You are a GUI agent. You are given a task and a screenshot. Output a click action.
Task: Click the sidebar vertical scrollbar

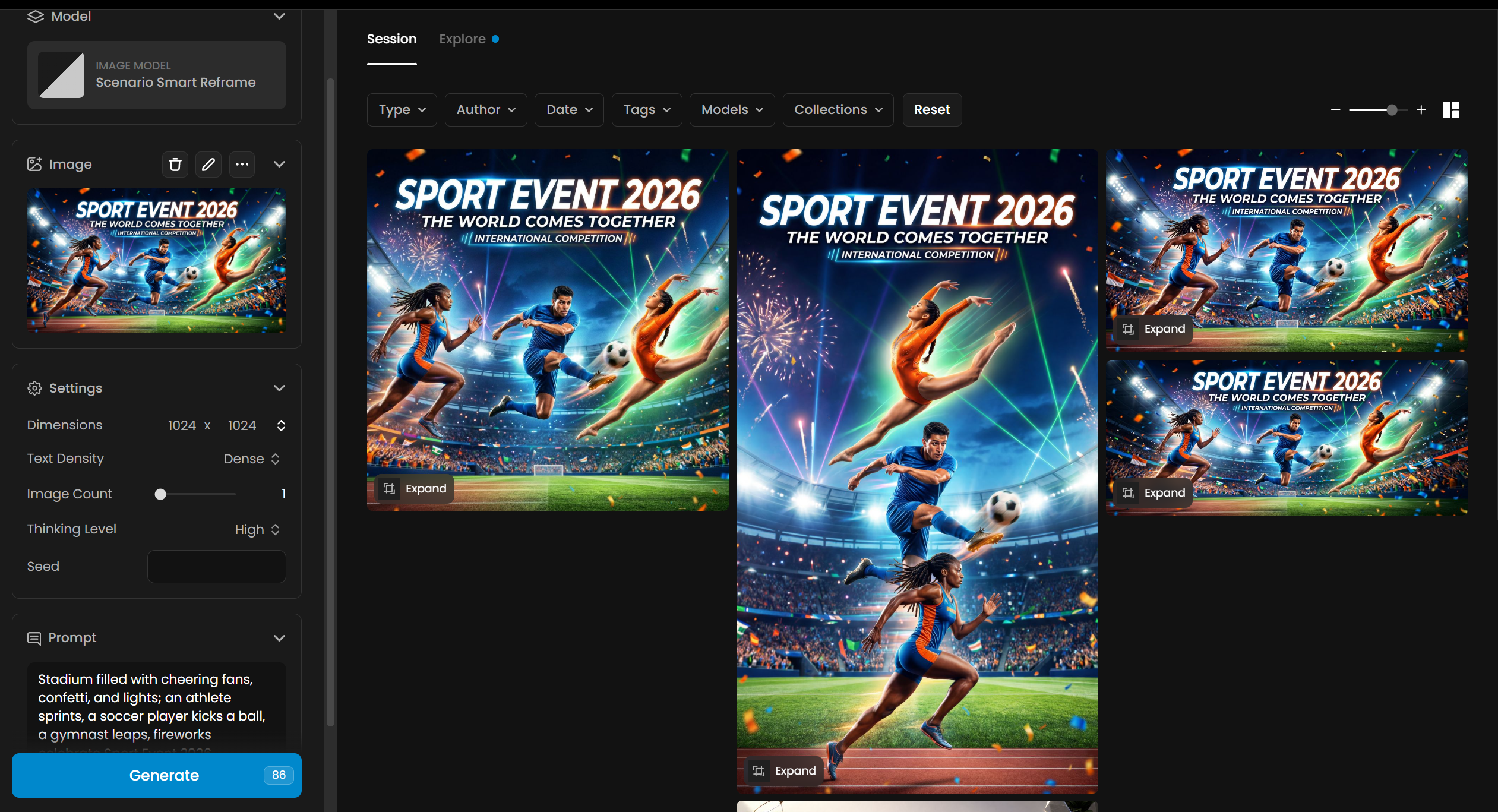pyautogui.click(x=331, y=402)
